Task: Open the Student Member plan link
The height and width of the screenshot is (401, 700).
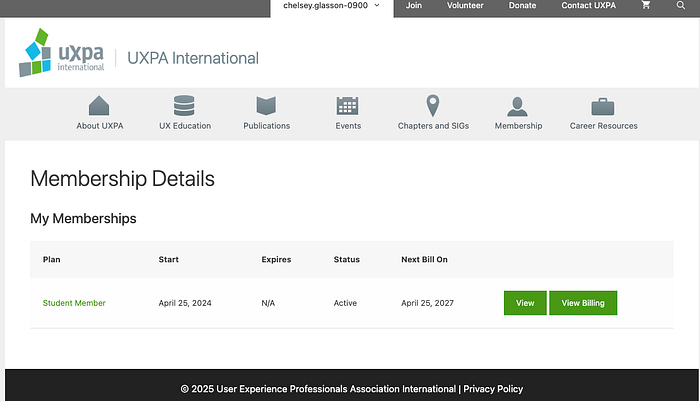Action: click(74, 303)
